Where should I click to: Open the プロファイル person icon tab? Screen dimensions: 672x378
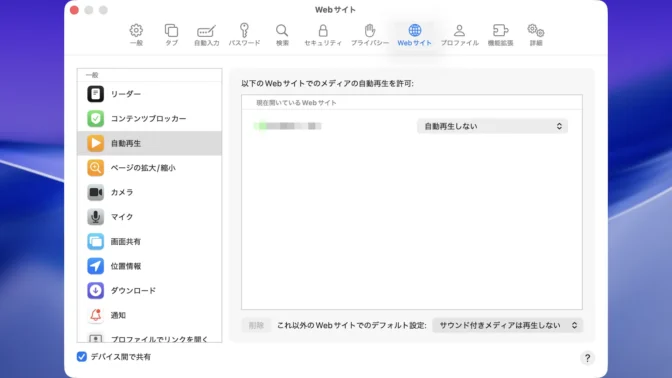pos(459,35)
